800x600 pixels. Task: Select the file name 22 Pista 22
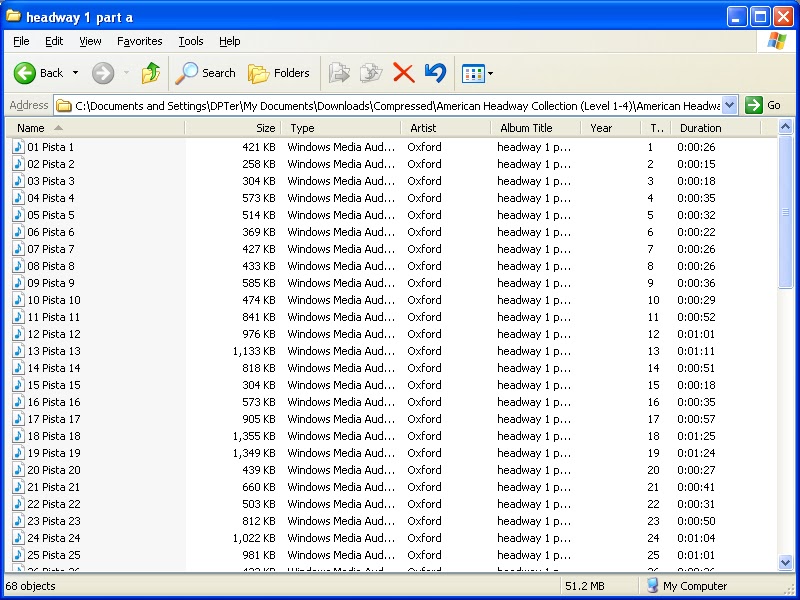(x=54, y=504)
